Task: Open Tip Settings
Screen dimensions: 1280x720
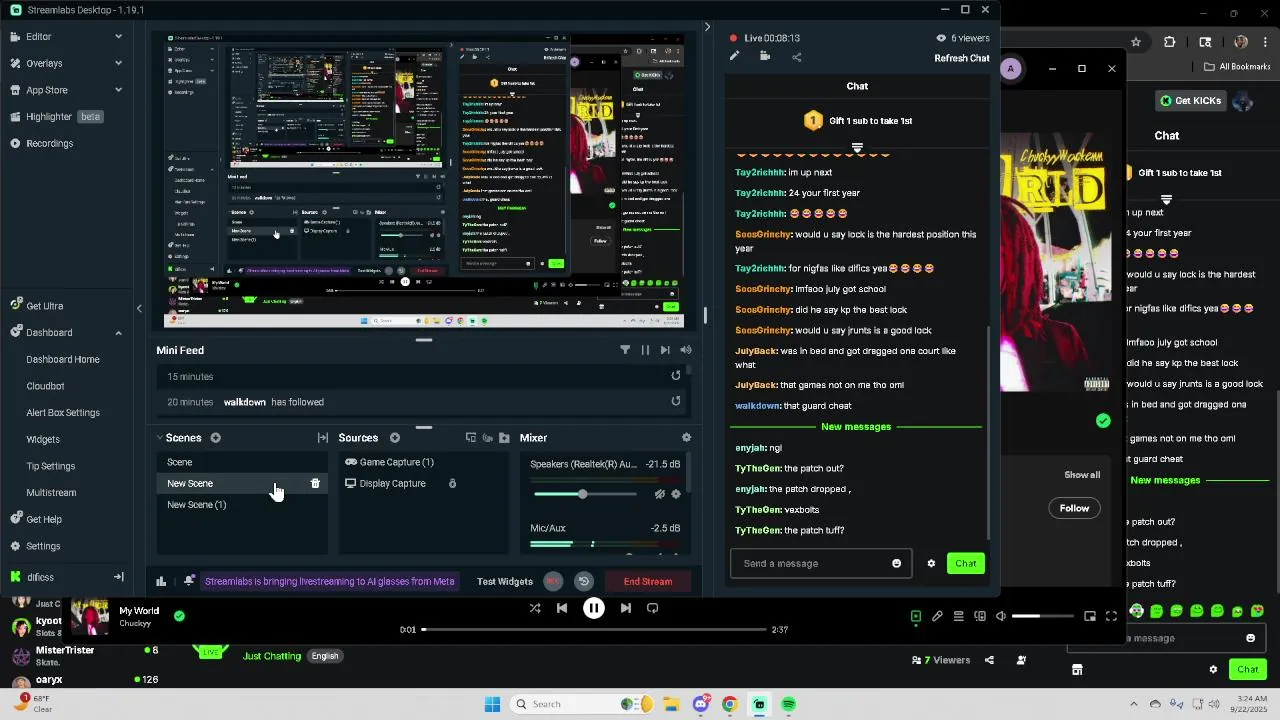Action: [x=51, y=466]
